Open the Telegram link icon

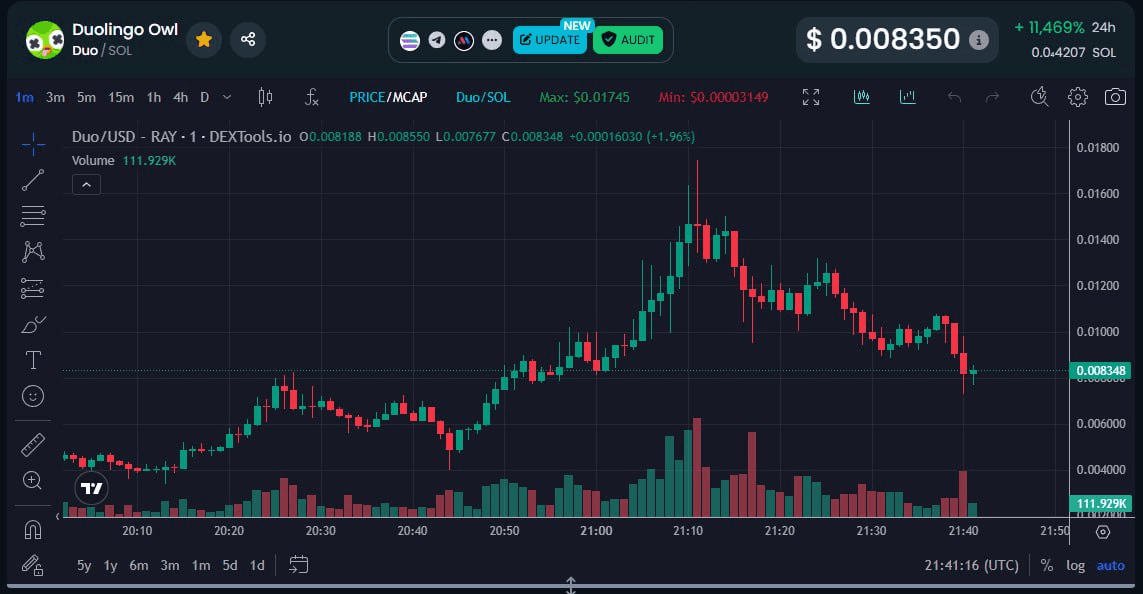coord(437,40)
